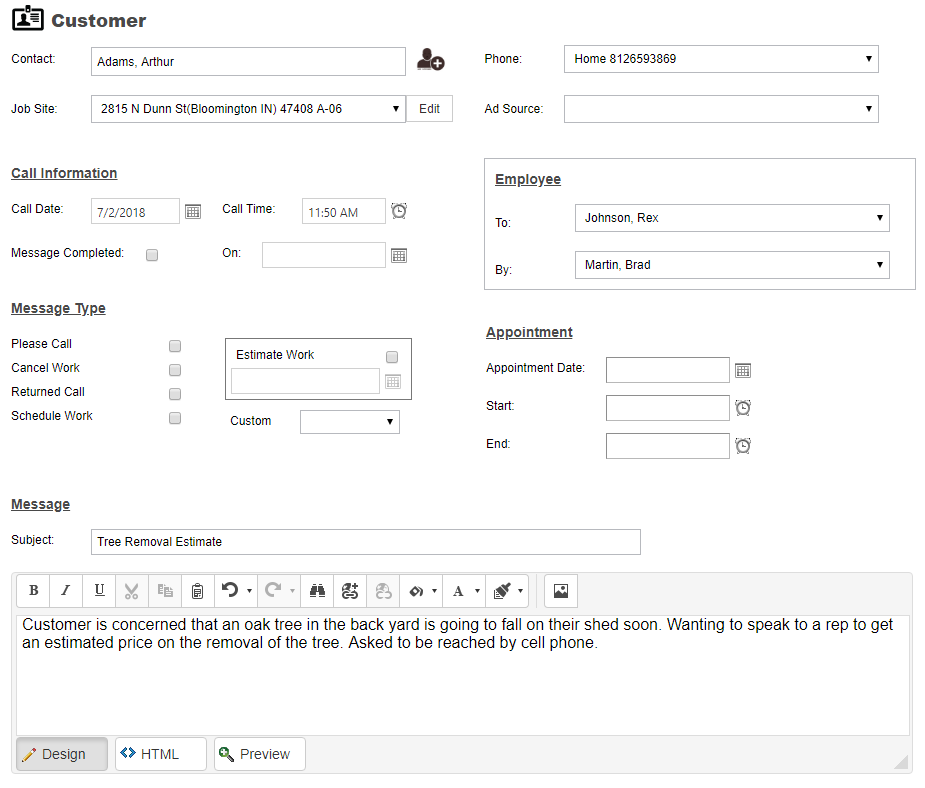The image size is (925, 788).
Task: Open the Appointment Date calendar icon
Action: 743,370
